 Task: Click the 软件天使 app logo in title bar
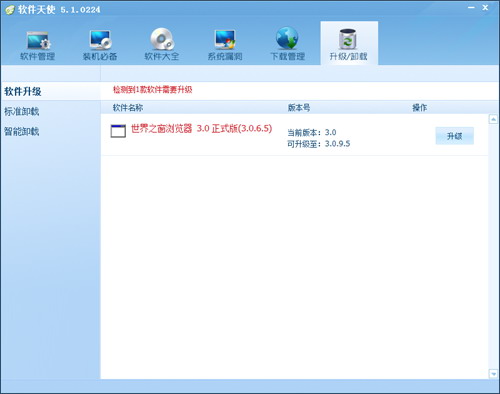coord(10,10)
